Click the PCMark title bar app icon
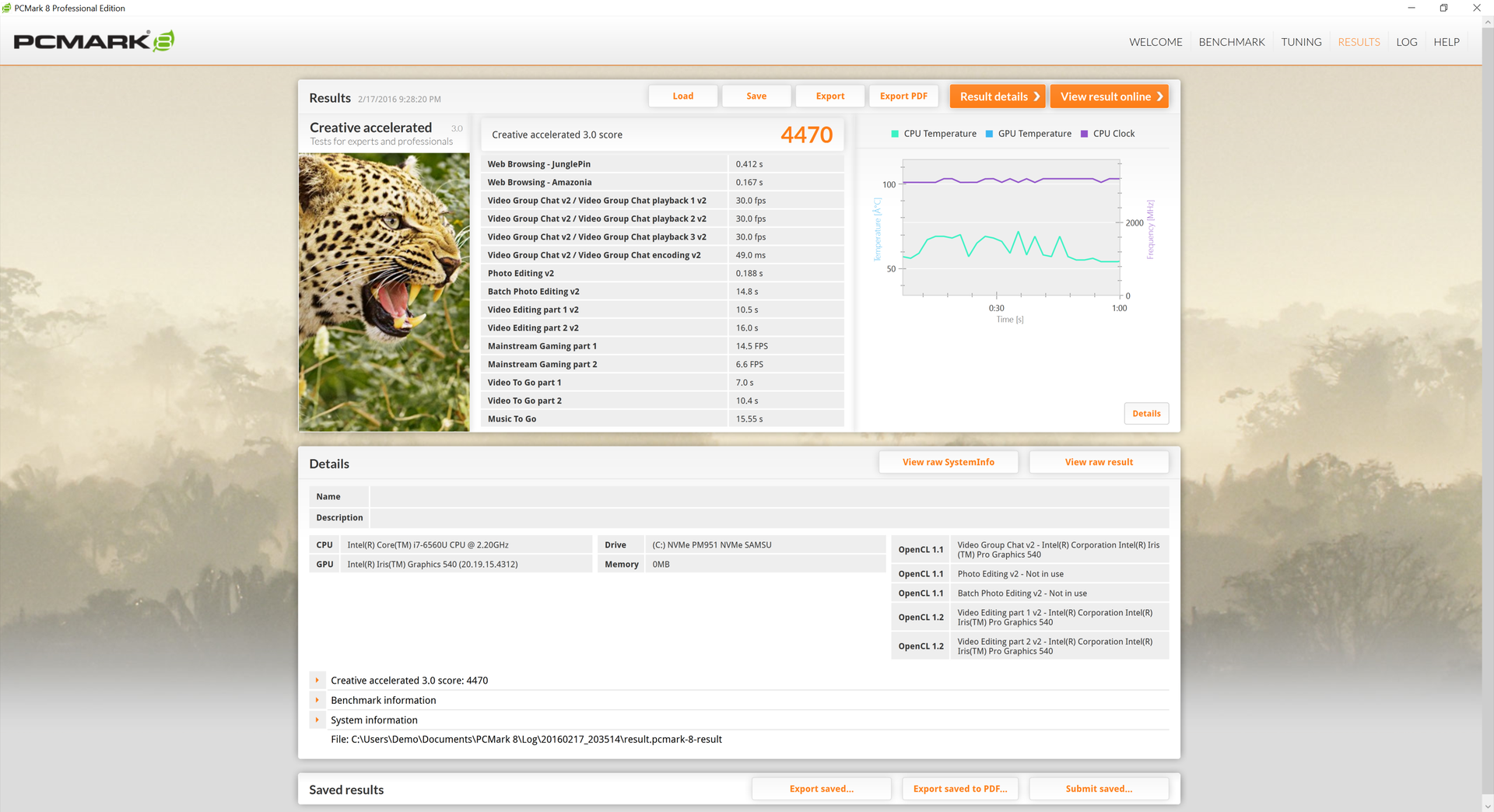1494x812 pixels. click(x=7, y=8)
